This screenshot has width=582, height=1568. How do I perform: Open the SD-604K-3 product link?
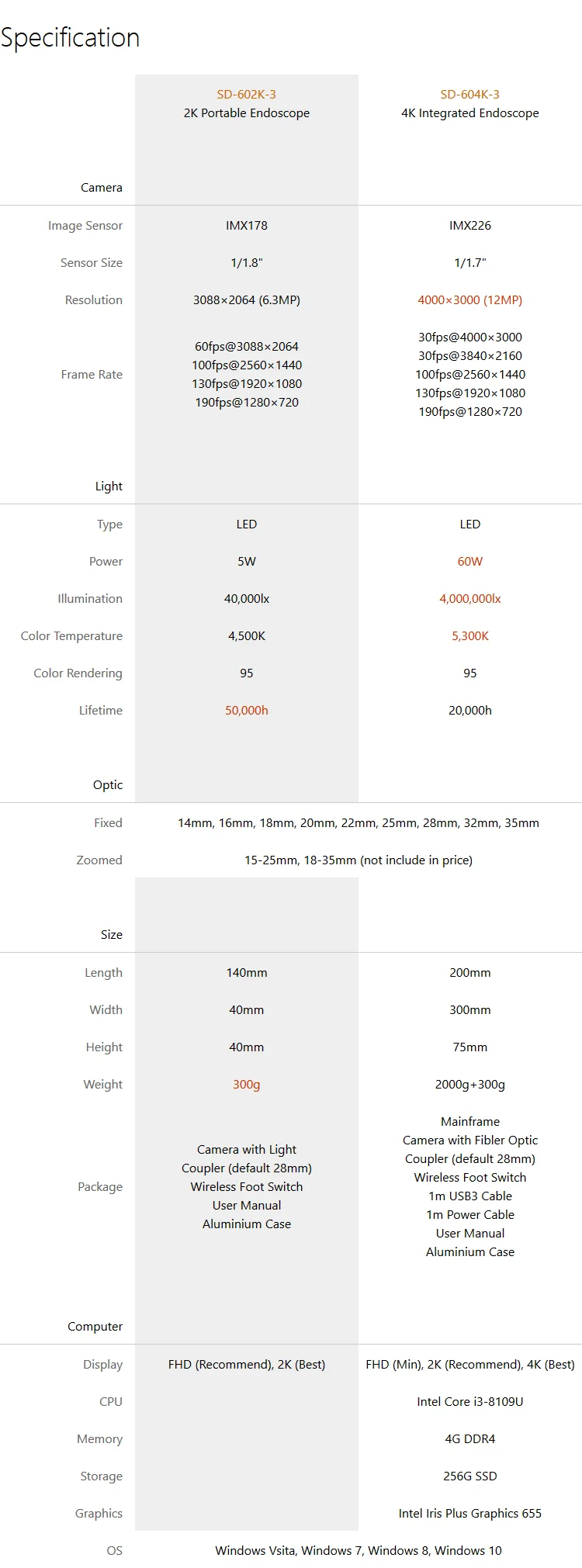[x=469, y=95]
